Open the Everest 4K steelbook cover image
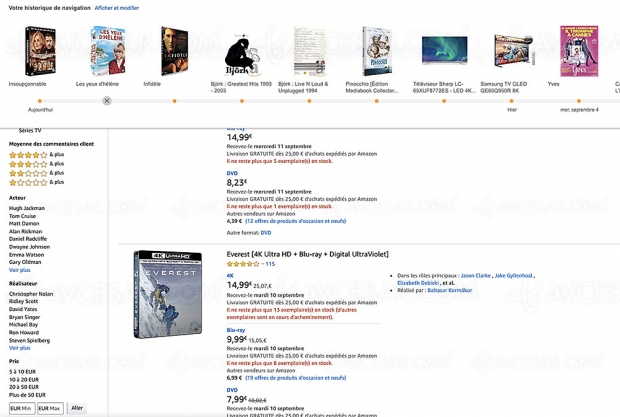This screenshot has width=620, height=417. pos(168,294)
